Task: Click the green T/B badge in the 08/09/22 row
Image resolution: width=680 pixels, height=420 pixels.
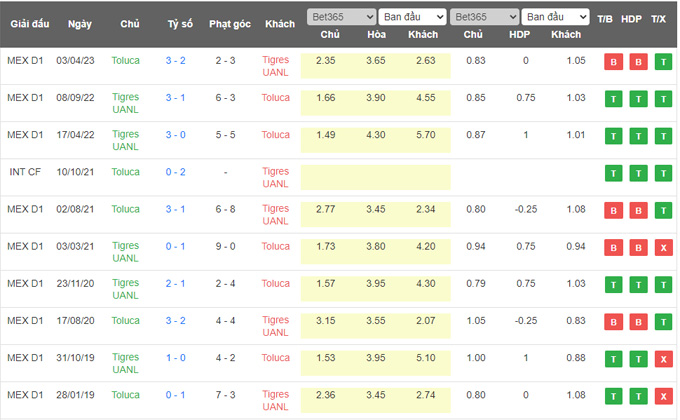Action: [612, 99]
